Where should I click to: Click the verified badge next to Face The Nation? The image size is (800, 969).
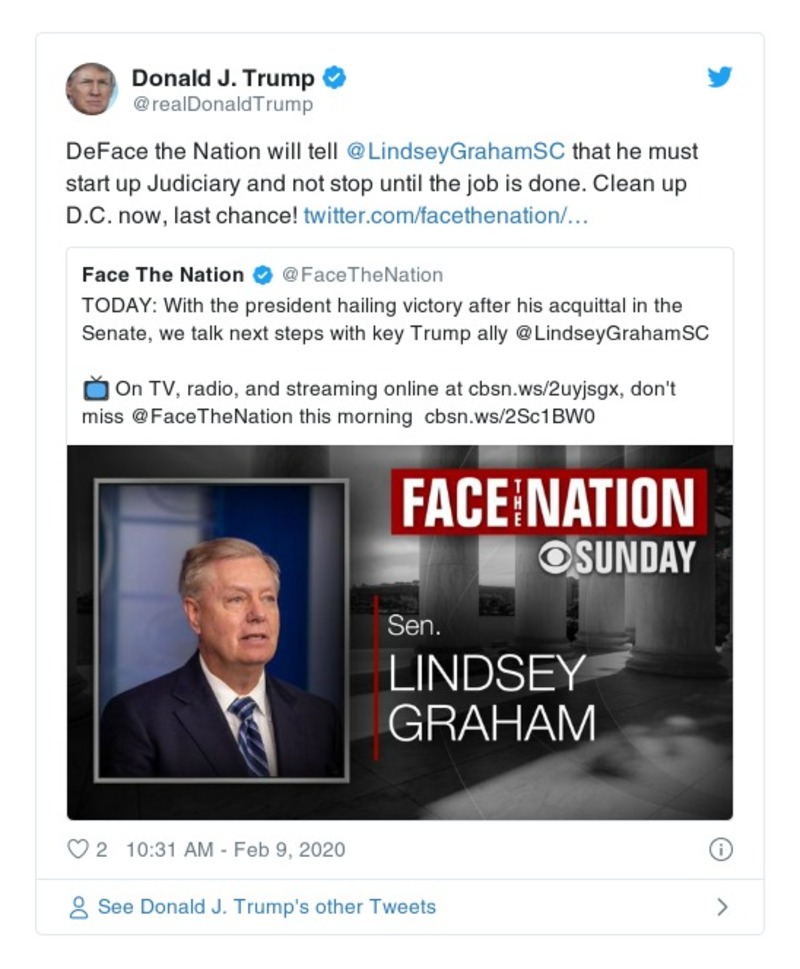coord(262,275)
